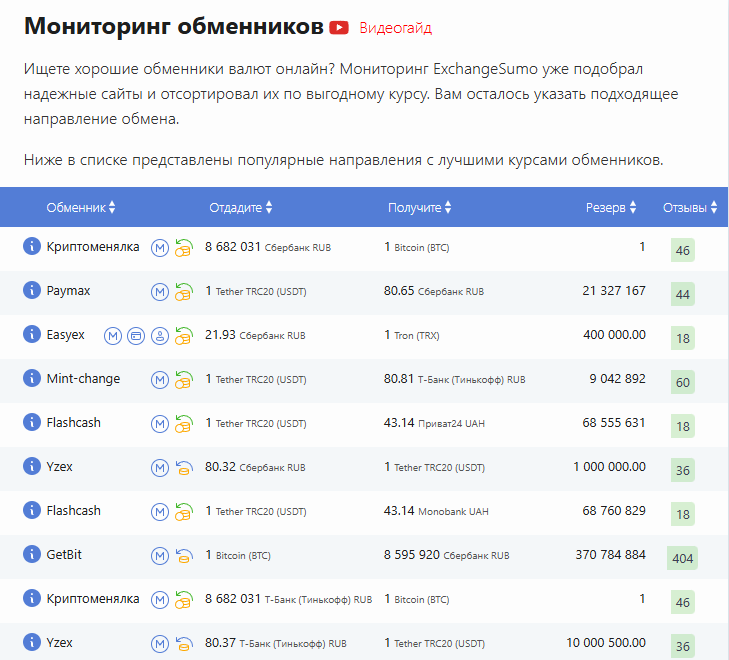The width and height of the screenshot is (729, 660).
Task: Click '80.37 Т-Банк (Тинькофф) RUB' cell
Action: (x=276, y=643)
